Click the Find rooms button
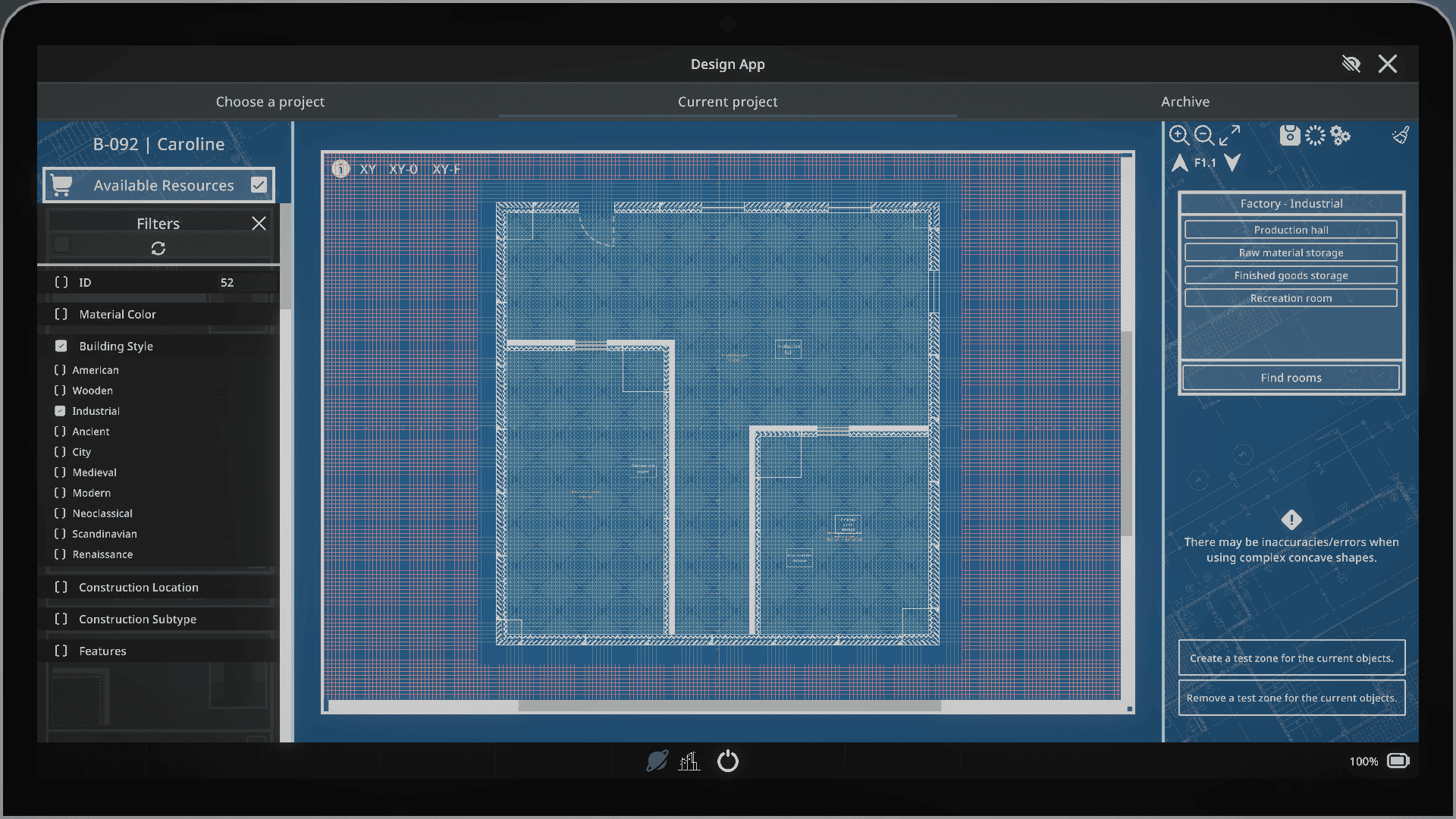Image resolution: width=1456 pixels, height=819 pixels. pos(1291,378)
